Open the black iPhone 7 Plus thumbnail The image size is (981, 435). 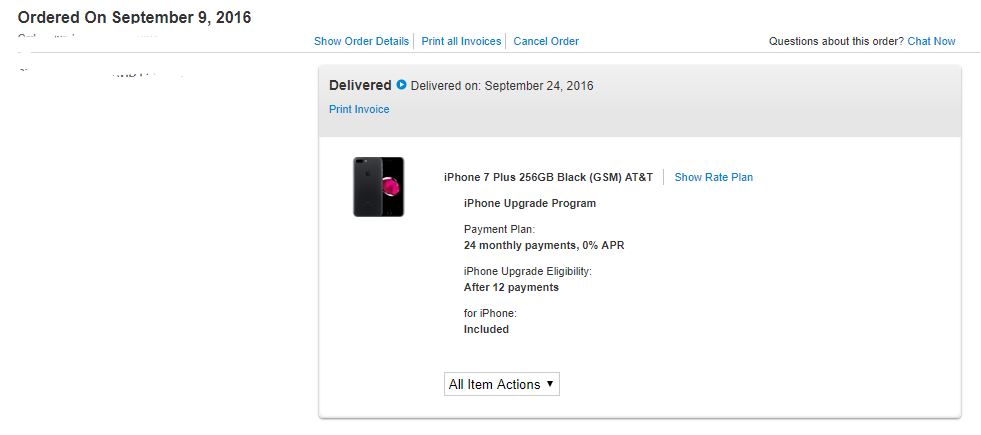pyautogui.click(x=378, y=187)
